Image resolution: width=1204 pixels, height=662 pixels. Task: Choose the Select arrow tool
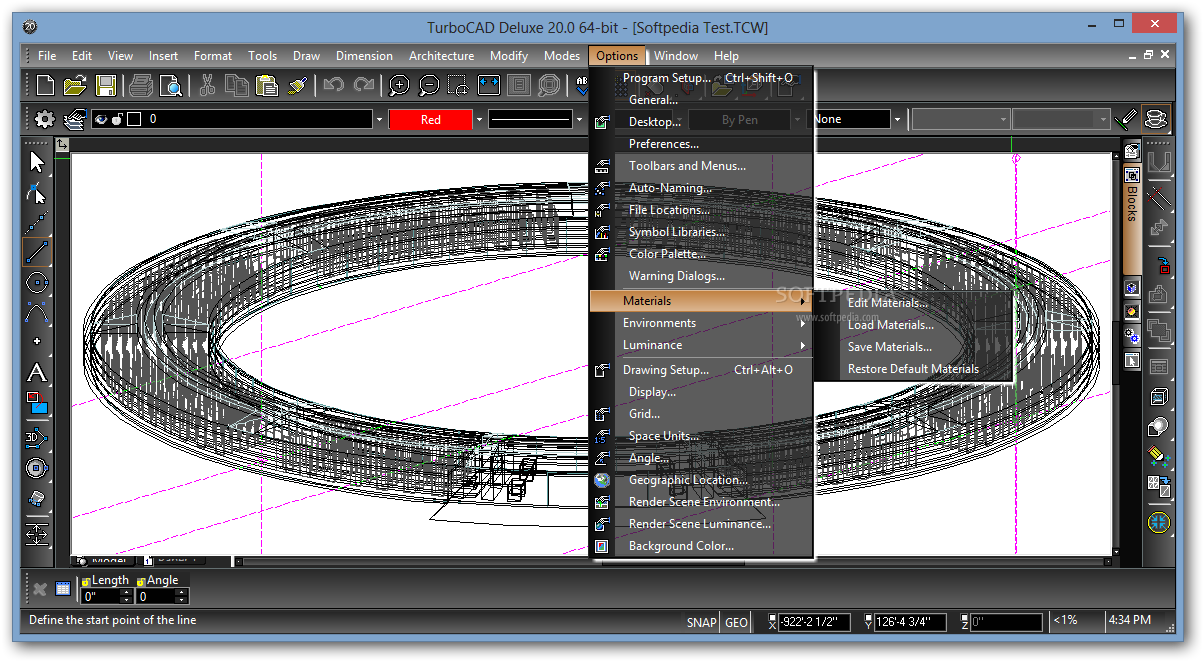tap(37, 162)
